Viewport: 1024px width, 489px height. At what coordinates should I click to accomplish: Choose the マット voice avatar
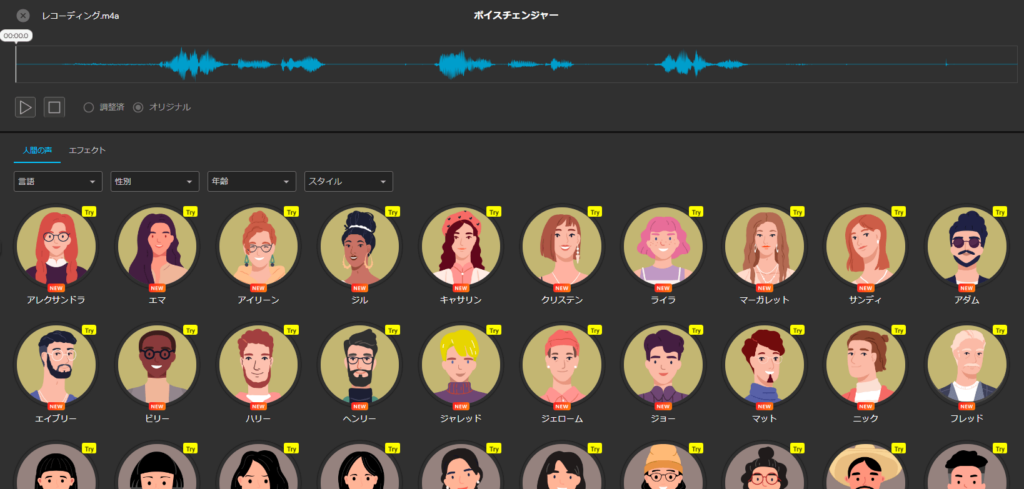point(764,366)
